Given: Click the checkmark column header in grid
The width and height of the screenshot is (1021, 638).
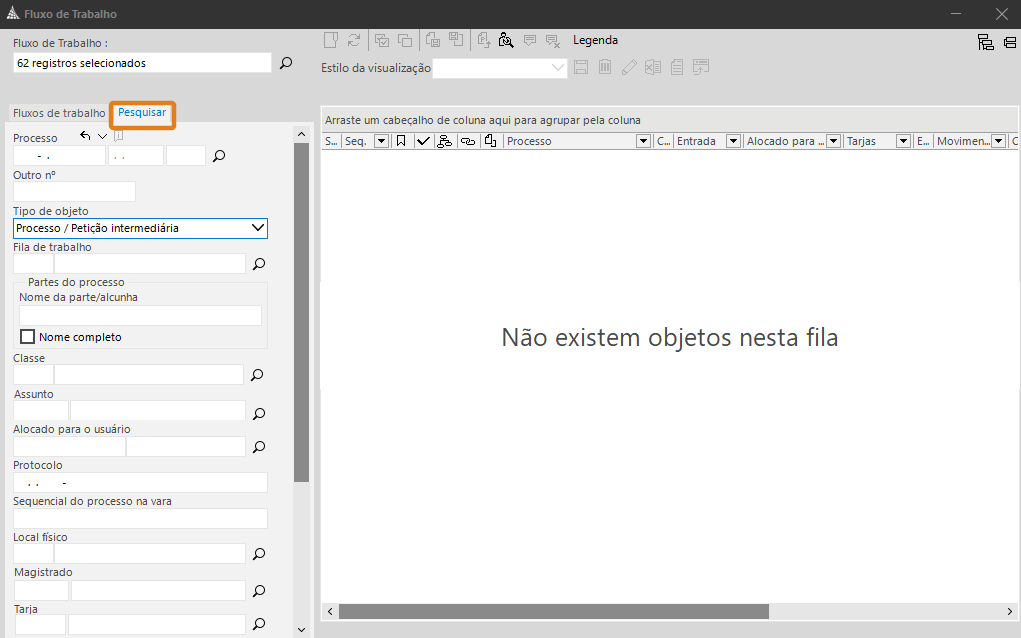Looking at the screenshot, I should 423,141.
